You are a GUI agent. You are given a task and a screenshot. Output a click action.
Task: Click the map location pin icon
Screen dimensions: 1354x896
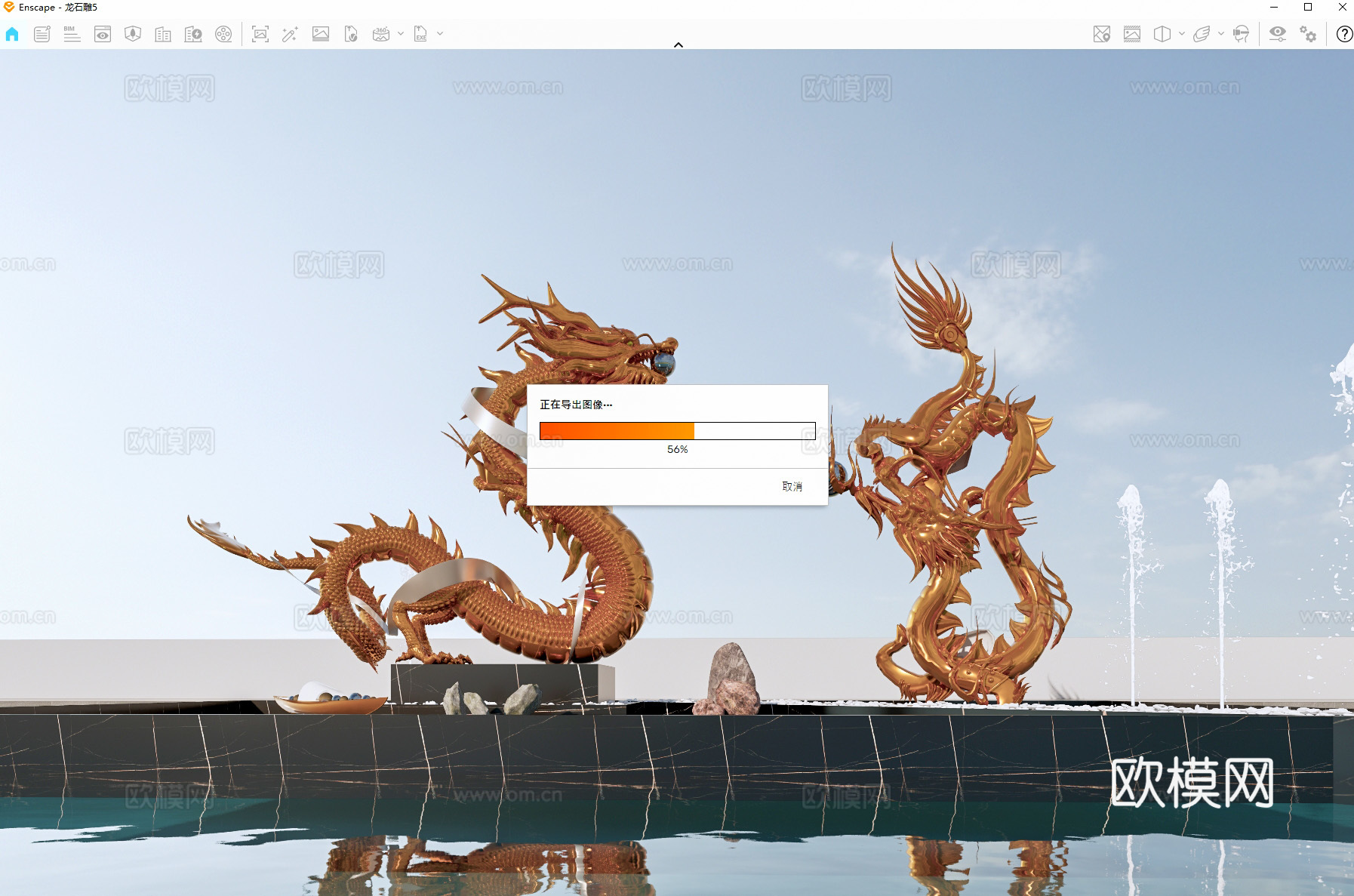1102,34
